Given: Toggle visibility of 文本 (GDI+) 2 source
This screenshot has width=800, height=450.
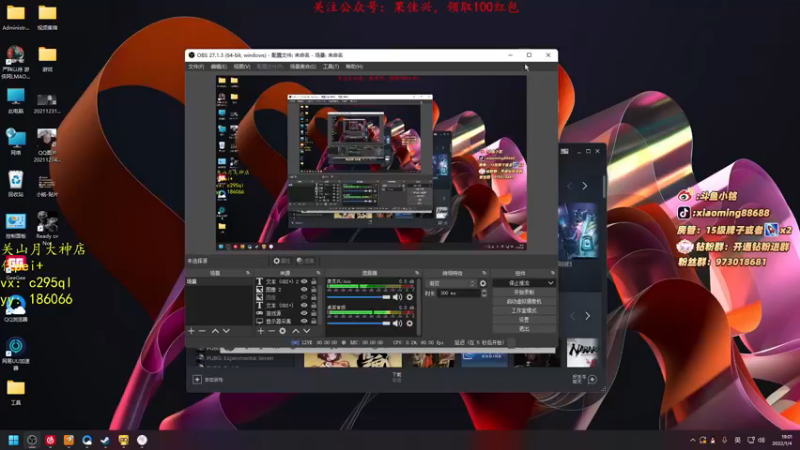Looking at the screenshot, I should [x=304, y=282].
